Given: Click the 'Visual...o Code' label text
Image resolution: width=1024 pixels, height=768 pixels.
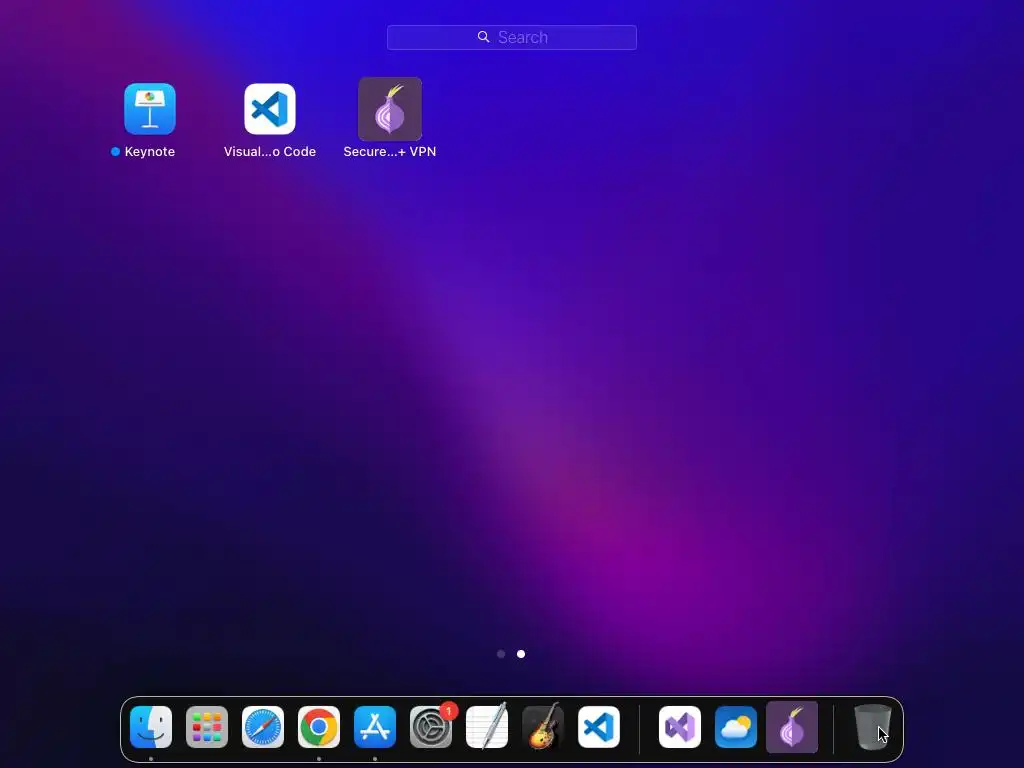Looking at the screenshot, I should pyautogui.click(x=270, y=152).
